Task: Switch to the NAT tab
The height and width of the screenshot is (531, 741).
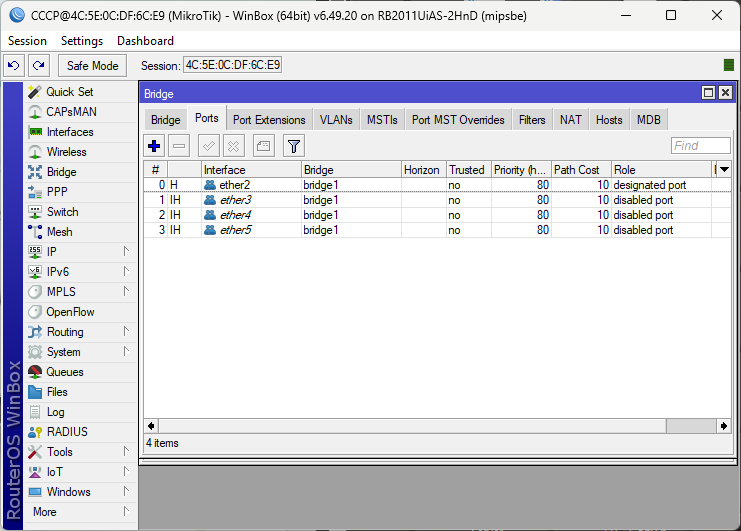Action: coord(571,120)
